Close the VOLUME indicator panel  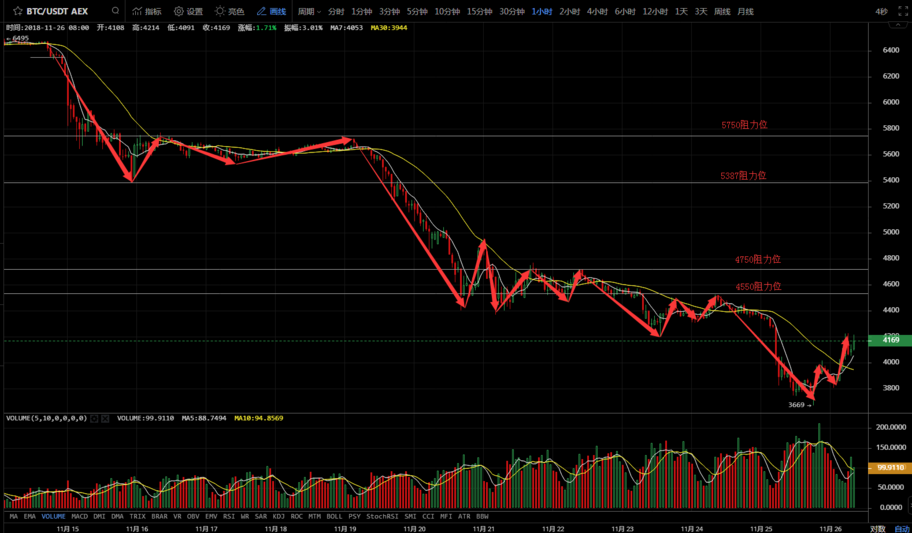point(105,418)
